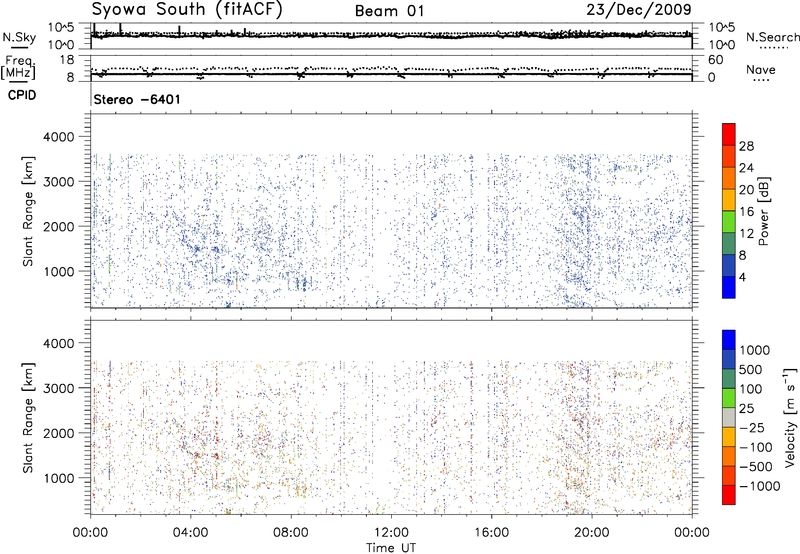Click the '-100' tick on the Velocity colorbar

click(756, 447)
